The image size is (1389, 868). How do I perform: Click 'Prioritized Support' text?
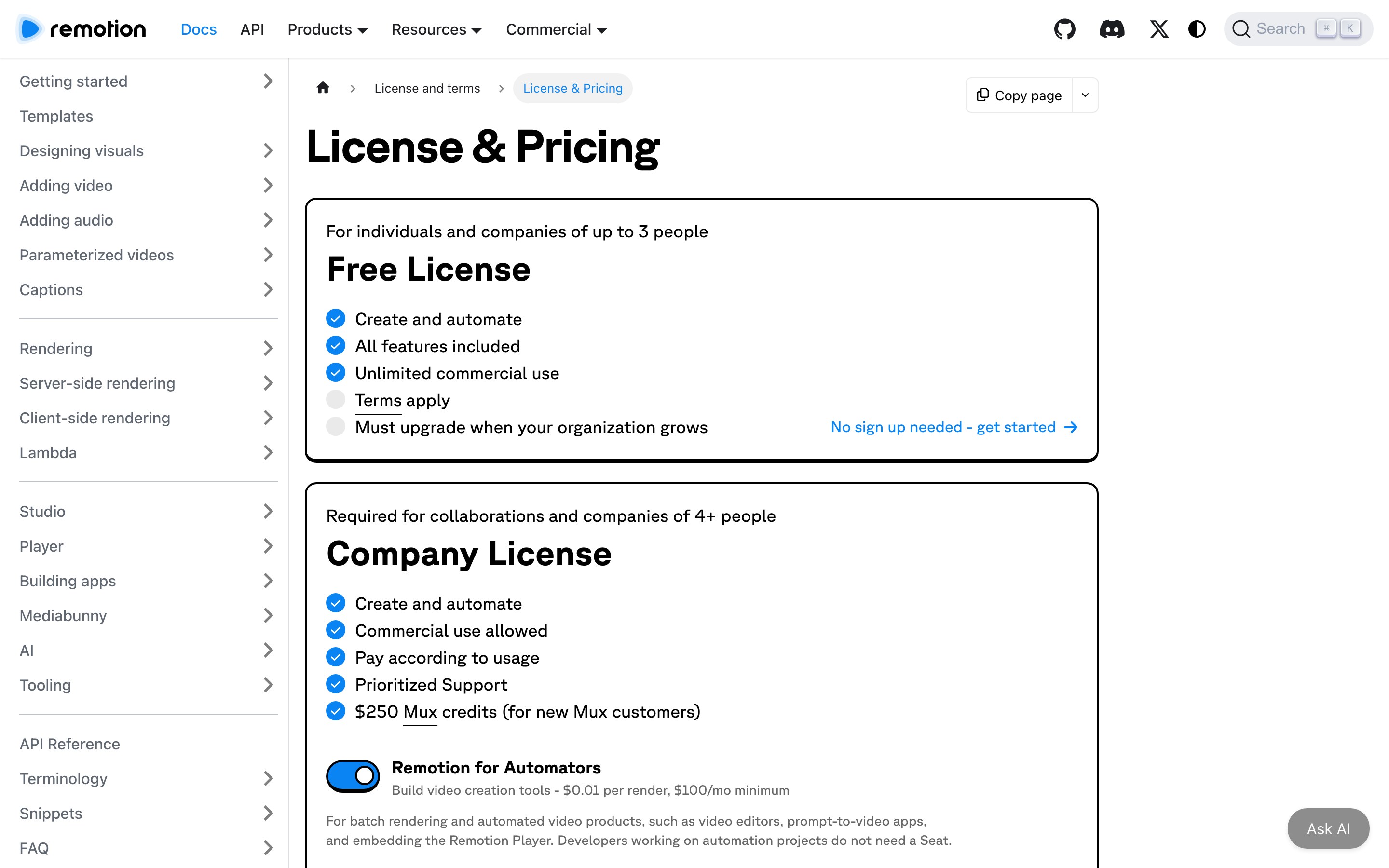click(x=431, y=685)
